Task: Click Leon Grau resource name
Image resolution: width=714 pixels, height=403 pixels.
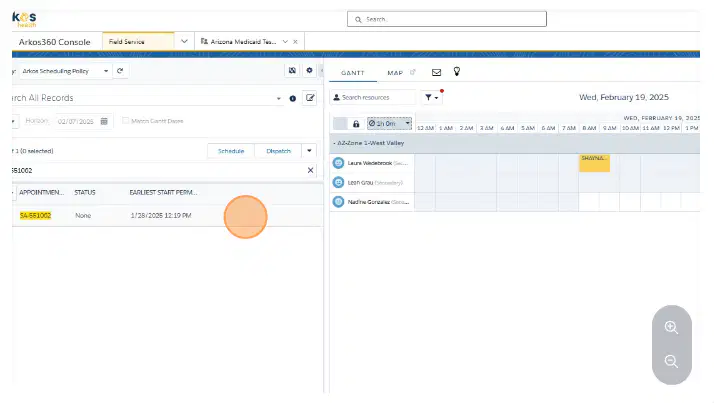Action: click(x=360, y=183)
